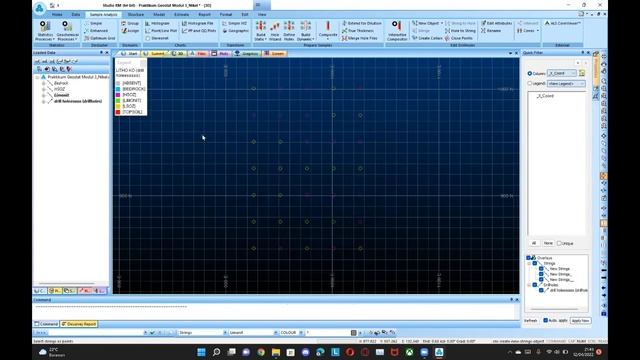Screen dimensions: 640x360
Task: Click the All button in Quick Filter
Action: 534,243
